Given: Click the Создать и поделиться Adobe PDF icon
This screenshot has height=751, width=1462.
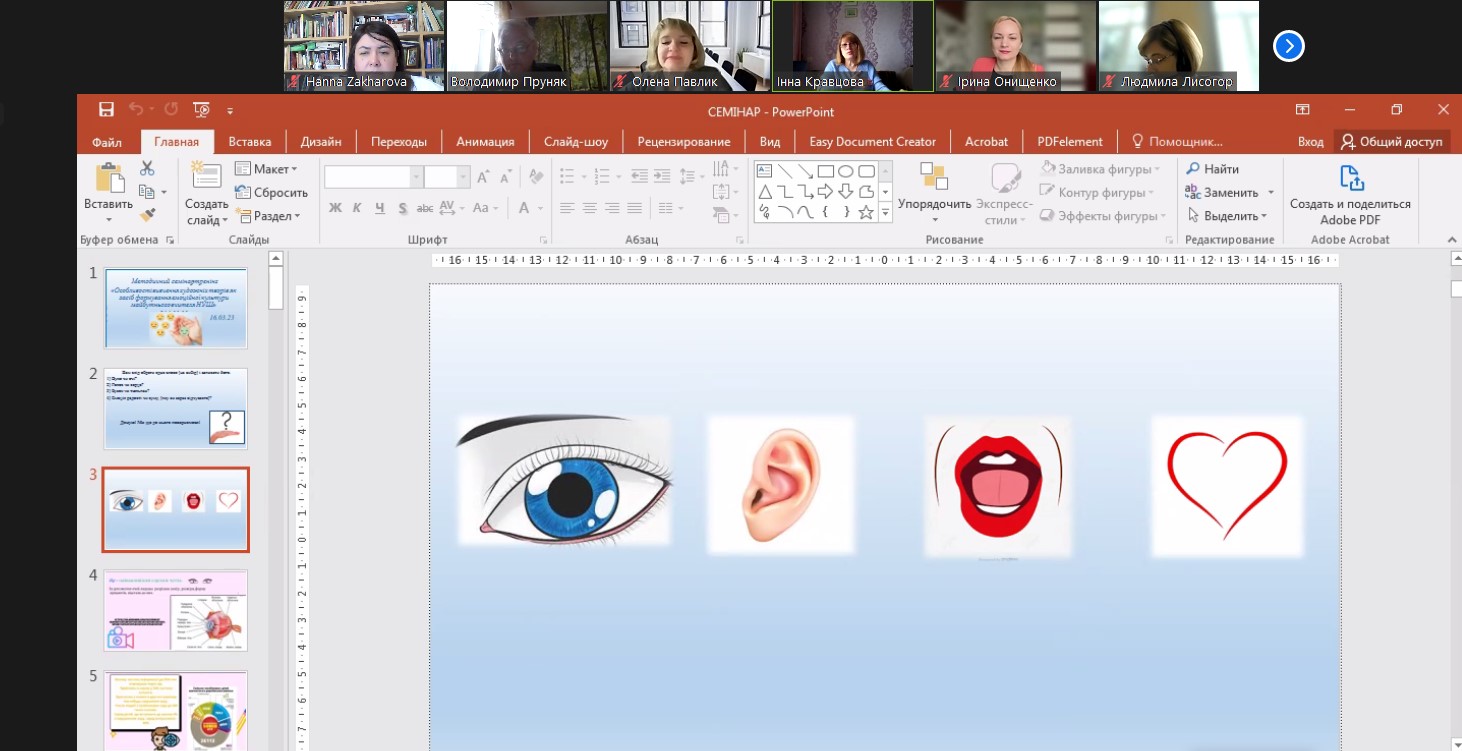Looking at the screenshot, I should click(x=1351, y=178).
